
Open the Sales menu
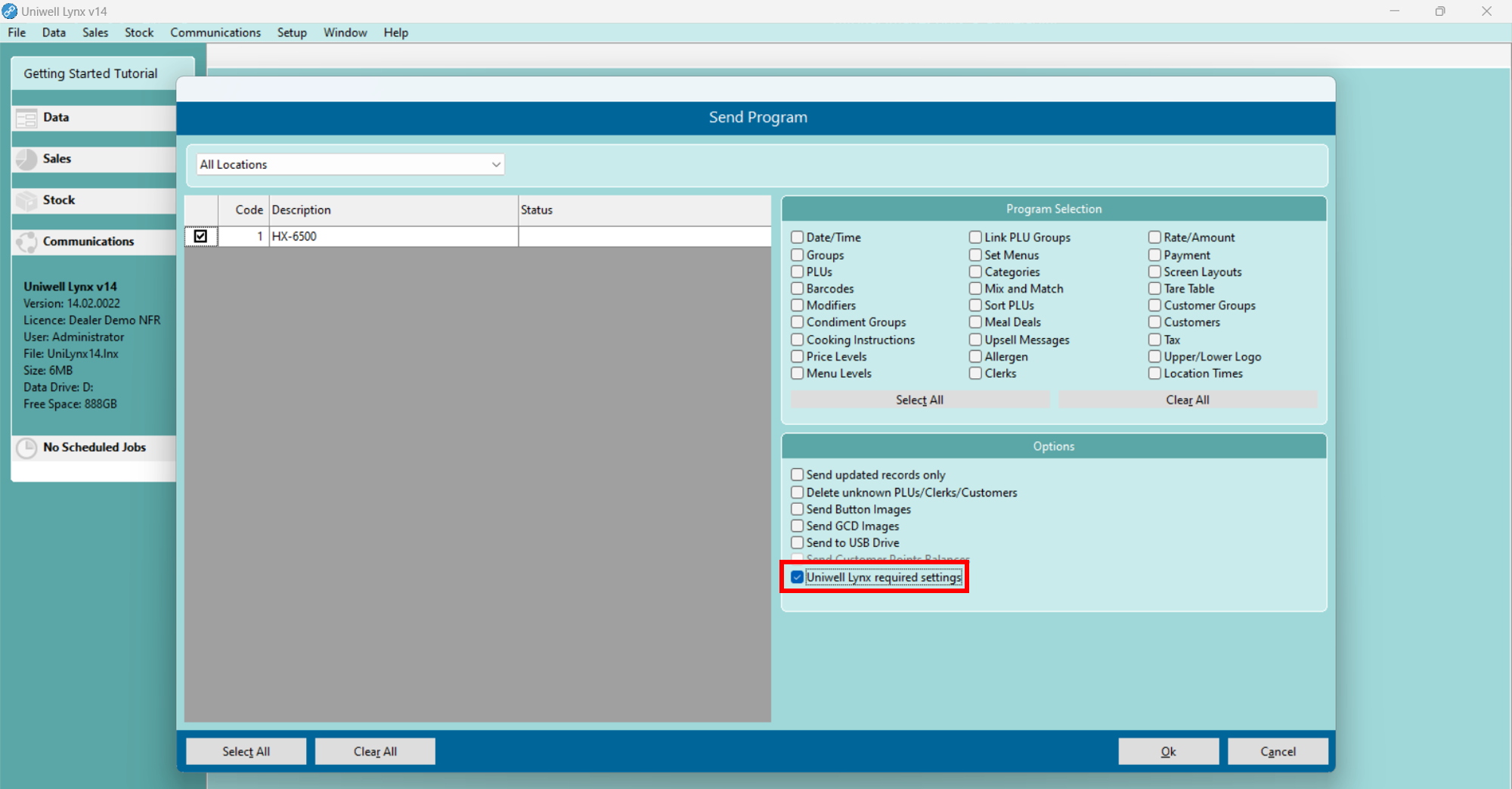pos(95,33)
